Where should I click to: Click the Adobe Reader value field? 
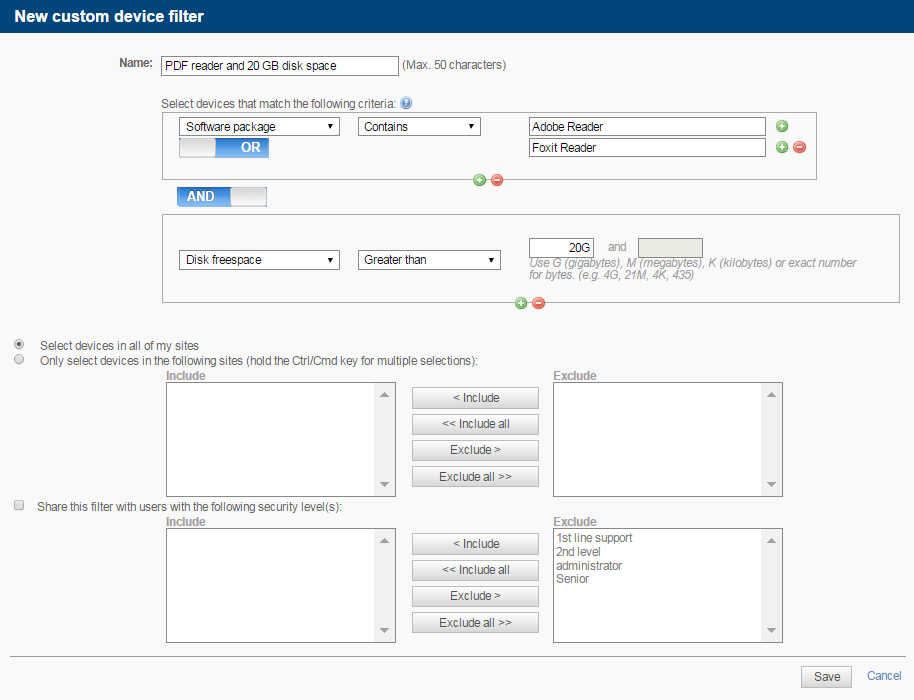click(x=647, y=126)
